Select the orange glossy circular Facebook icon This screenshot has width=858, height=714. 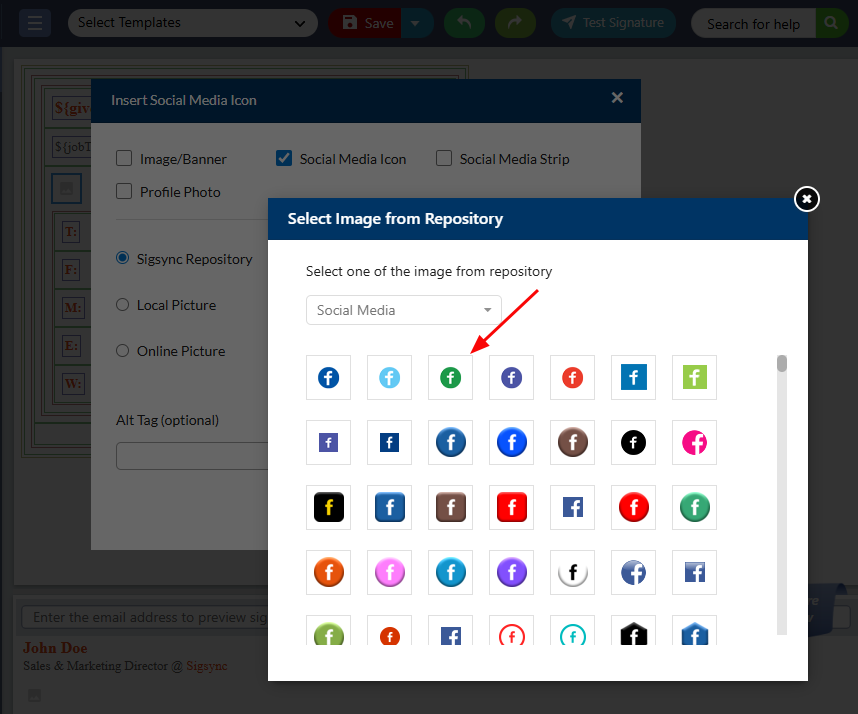(x=328, y=572)
